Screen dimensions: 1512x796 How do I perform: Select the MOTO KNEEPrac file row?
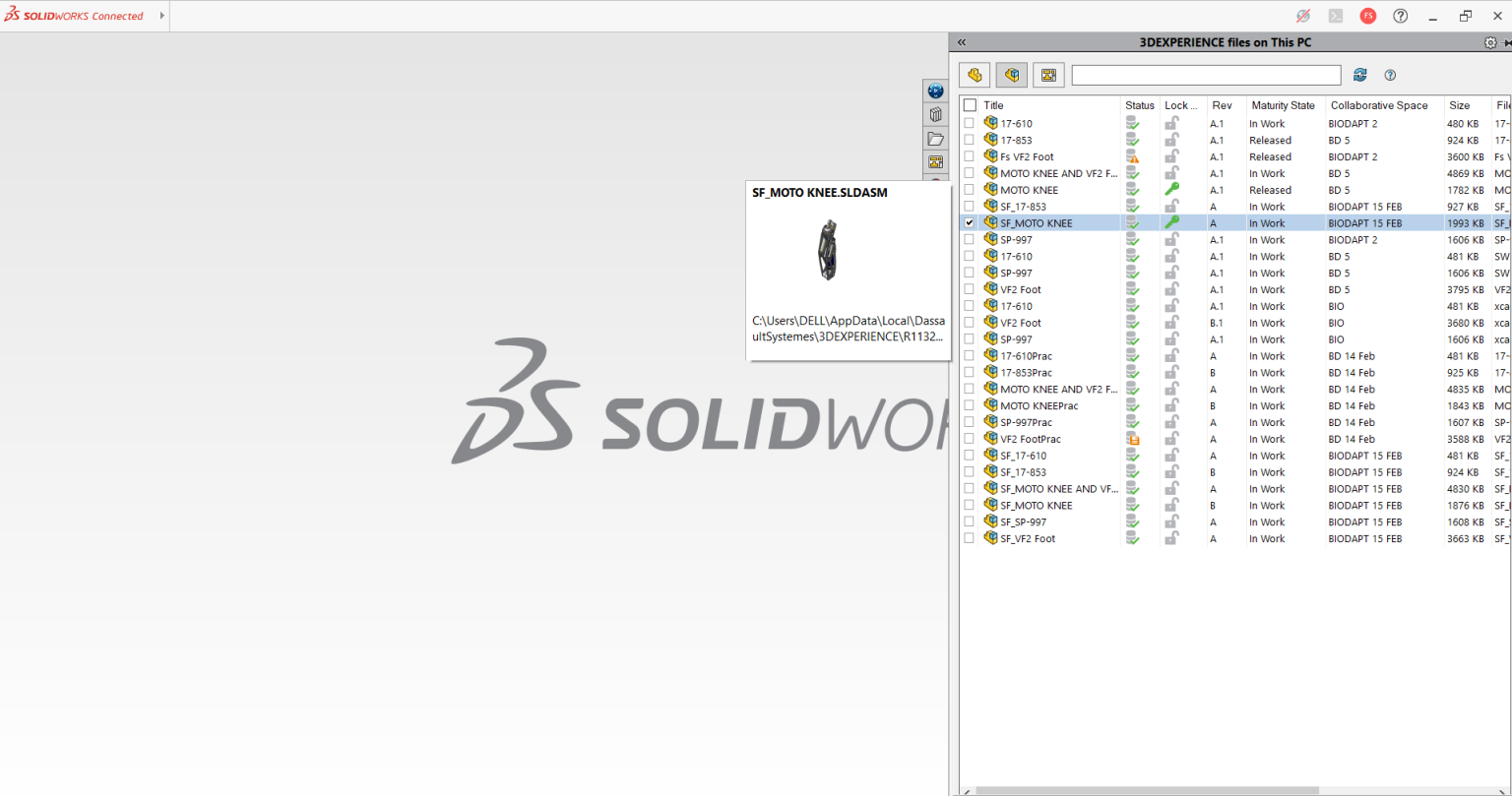pos(1235,405)
